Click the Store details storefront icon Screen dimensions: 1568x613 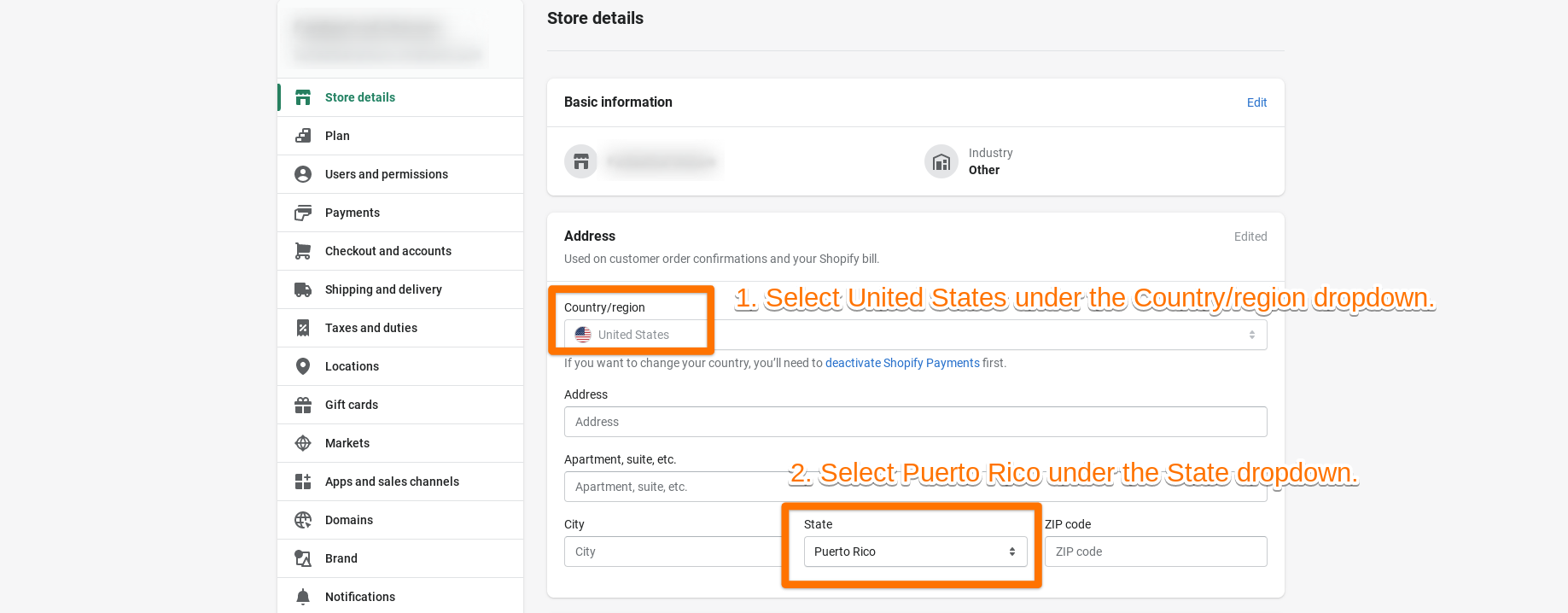pyautogui.click(x=303, y=97)
